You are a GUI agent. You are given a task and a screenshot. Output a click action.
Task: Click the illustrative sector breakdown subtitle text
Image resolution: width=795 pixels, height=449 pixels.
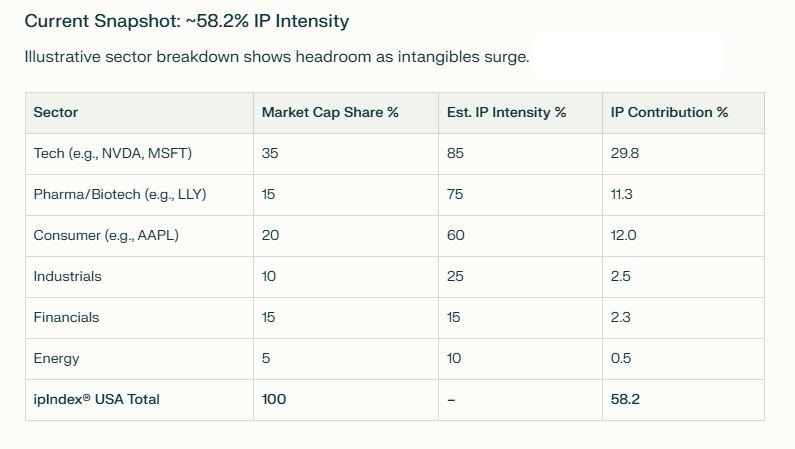276,57
